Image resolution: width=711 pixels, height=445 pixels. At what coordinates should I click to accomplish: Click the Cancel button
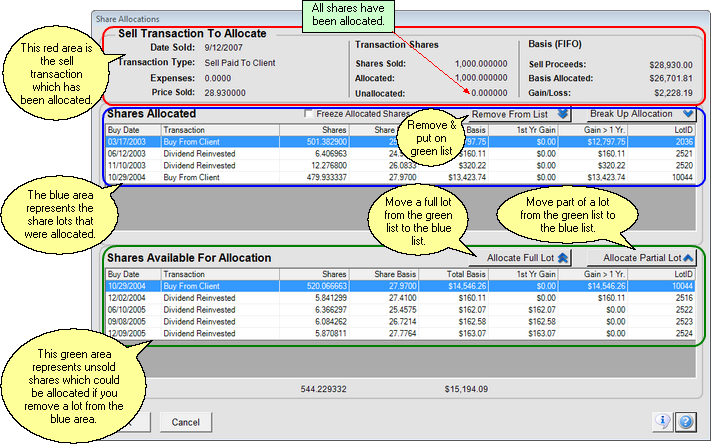pyautogui.click(x=185, y=422)
